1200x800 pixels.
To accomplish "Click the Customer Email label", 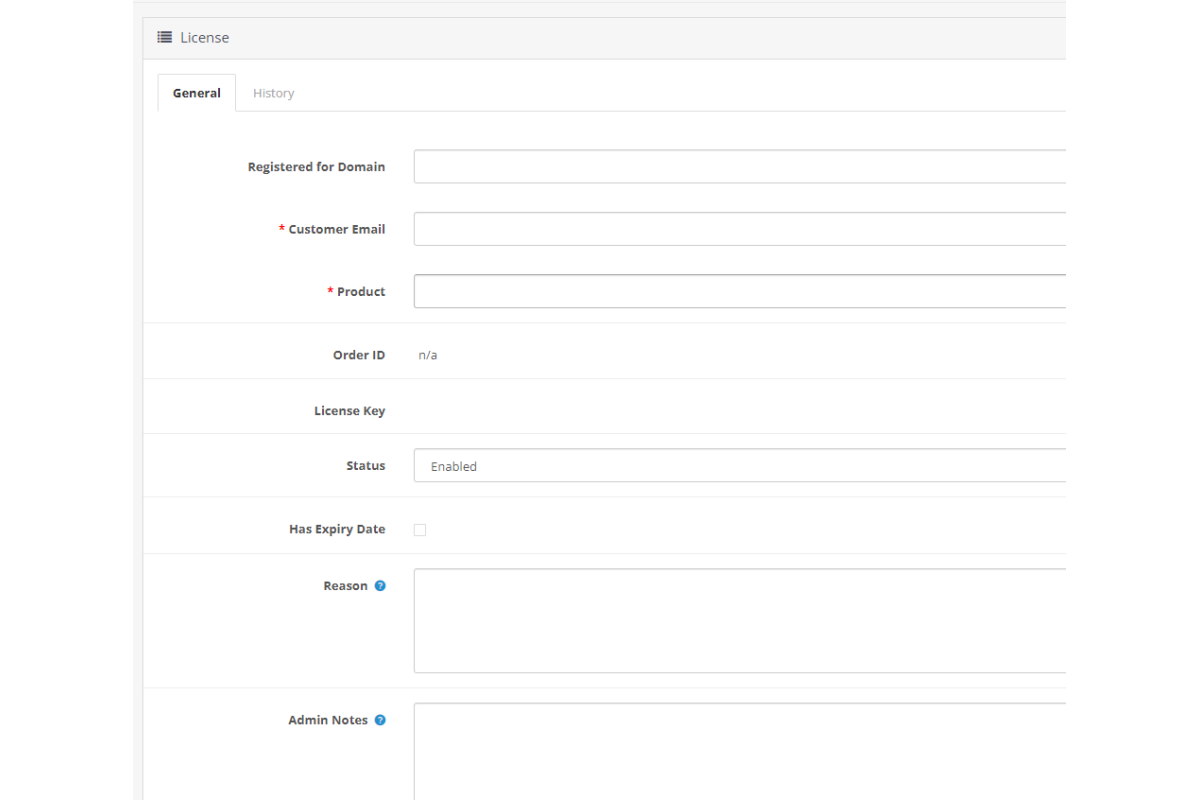I will pos(337,229).
